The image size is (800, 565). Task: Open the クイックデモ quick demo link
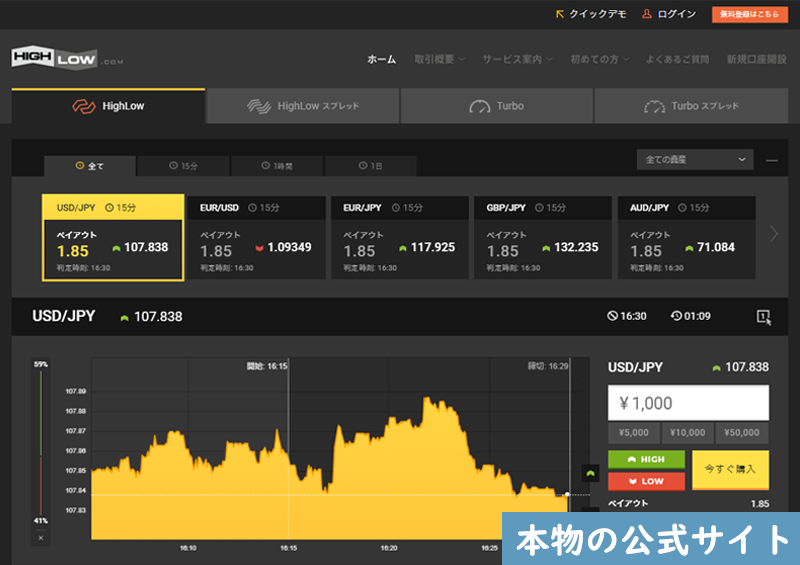[x=591, y=14]
